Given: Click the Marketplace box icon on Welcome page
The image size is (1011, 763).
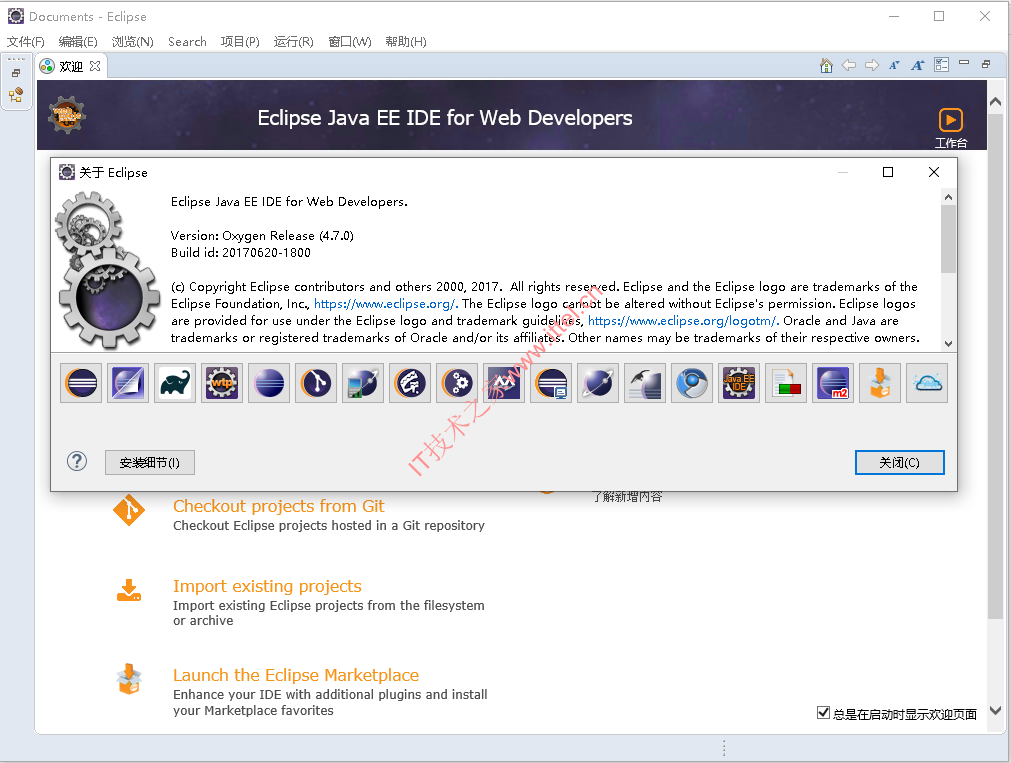Looking at the screenshot, I should (x=129, y=679).
